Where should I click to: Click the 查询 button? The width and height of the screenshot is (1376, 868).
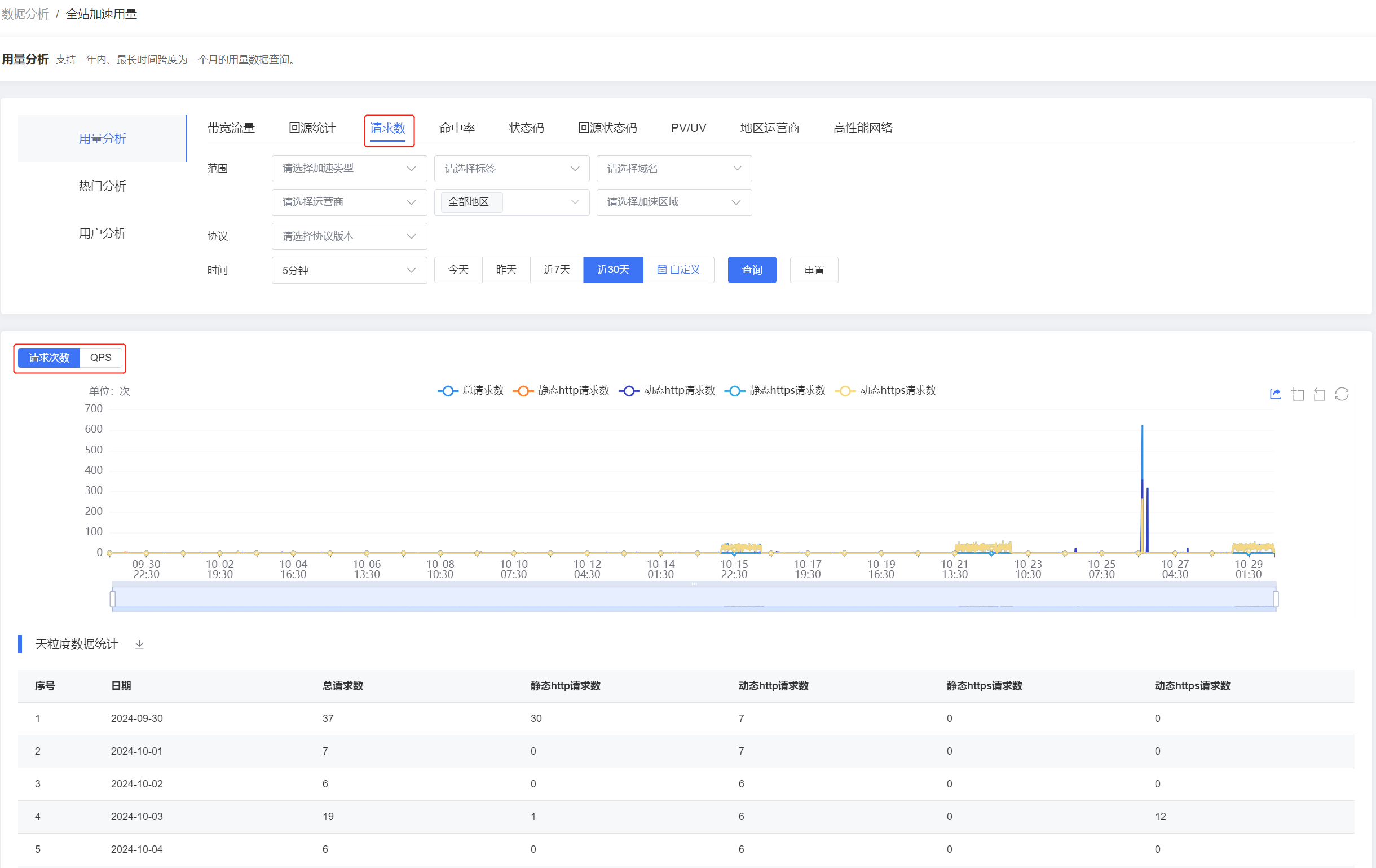(x=752, y=270)
